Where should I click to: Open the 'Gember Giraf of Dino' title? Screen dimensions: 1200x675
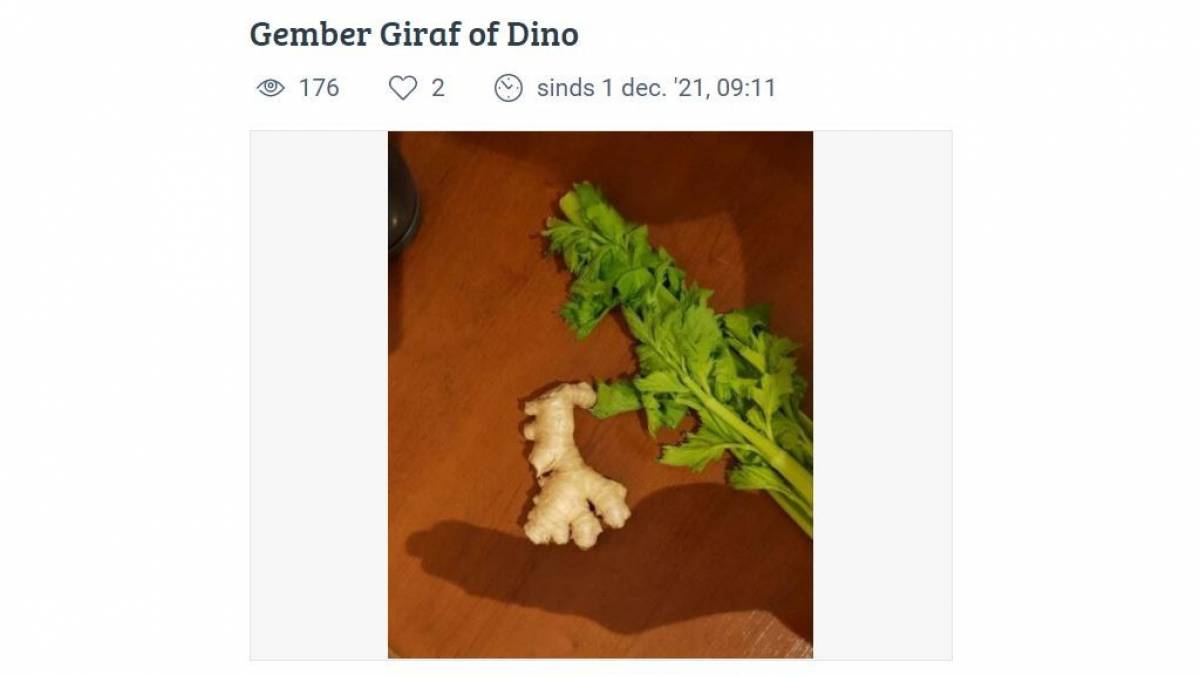(414, 34)
